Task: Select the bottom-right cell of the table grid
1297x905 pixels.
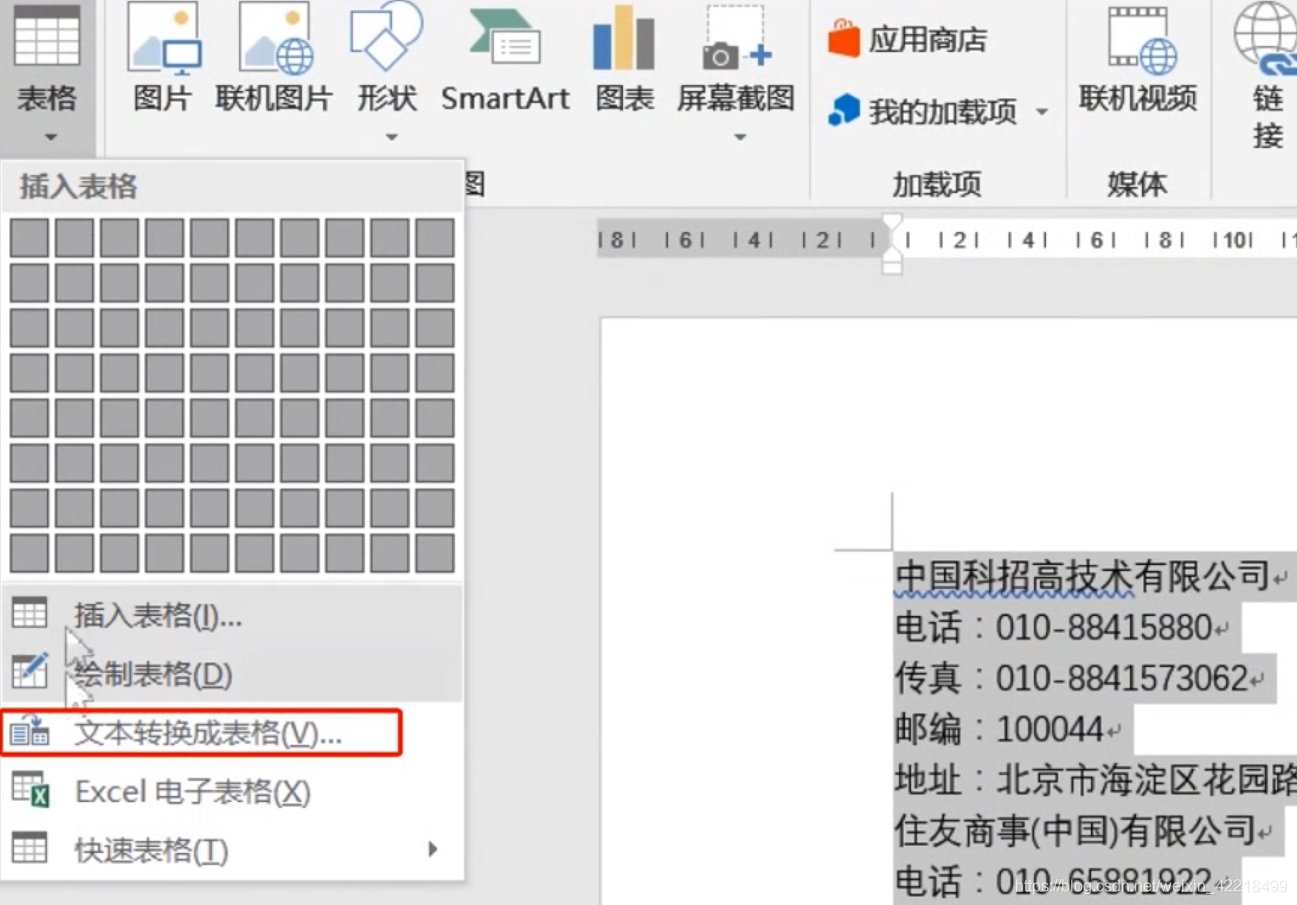Action: click(x=435, y=553)
